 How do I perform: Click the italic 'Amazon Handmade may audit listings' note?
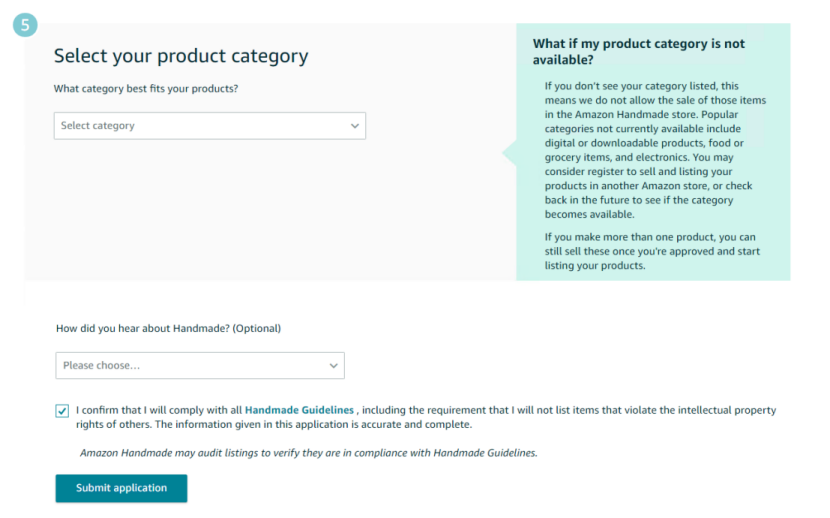pos(308,453)
